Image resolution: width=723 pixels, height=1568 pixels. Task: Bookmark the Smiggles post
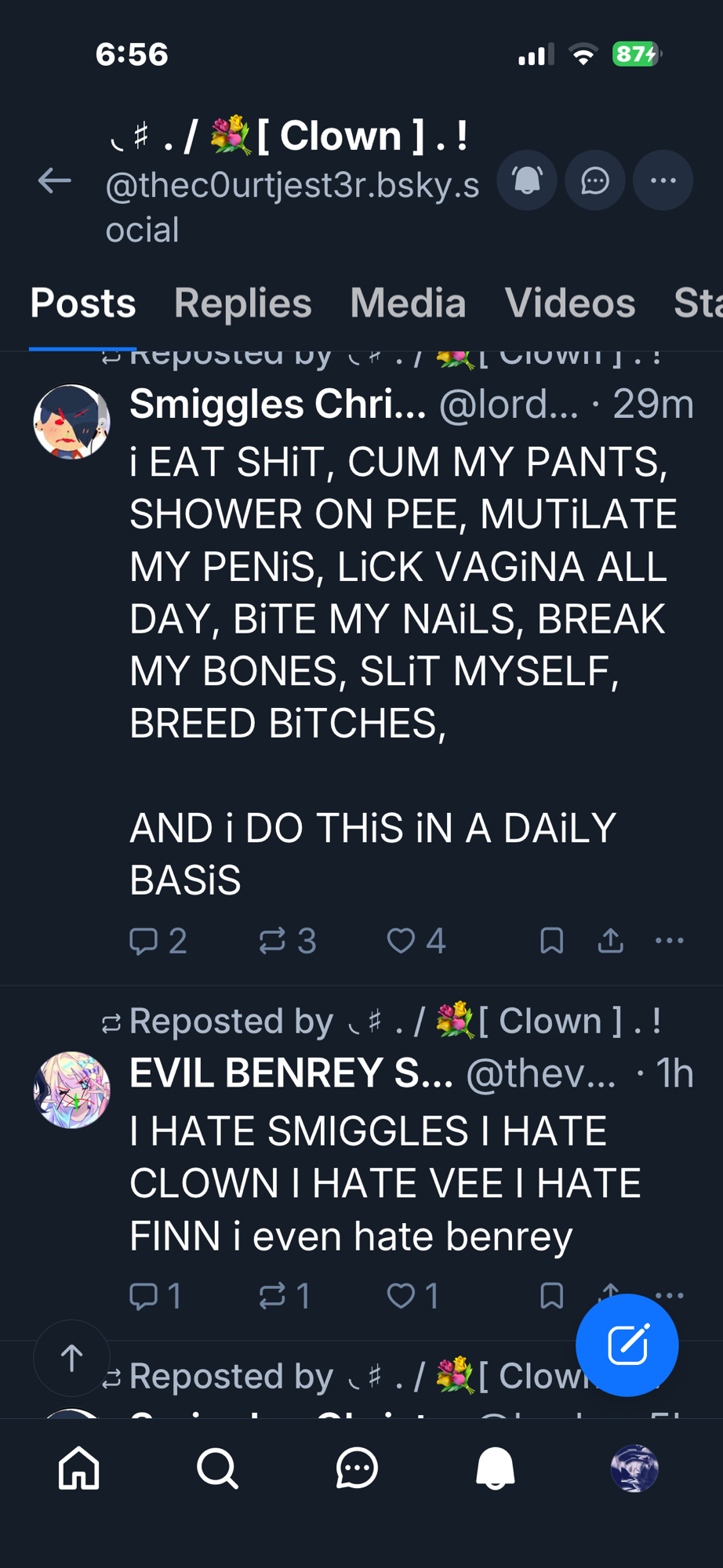[552, 941]
